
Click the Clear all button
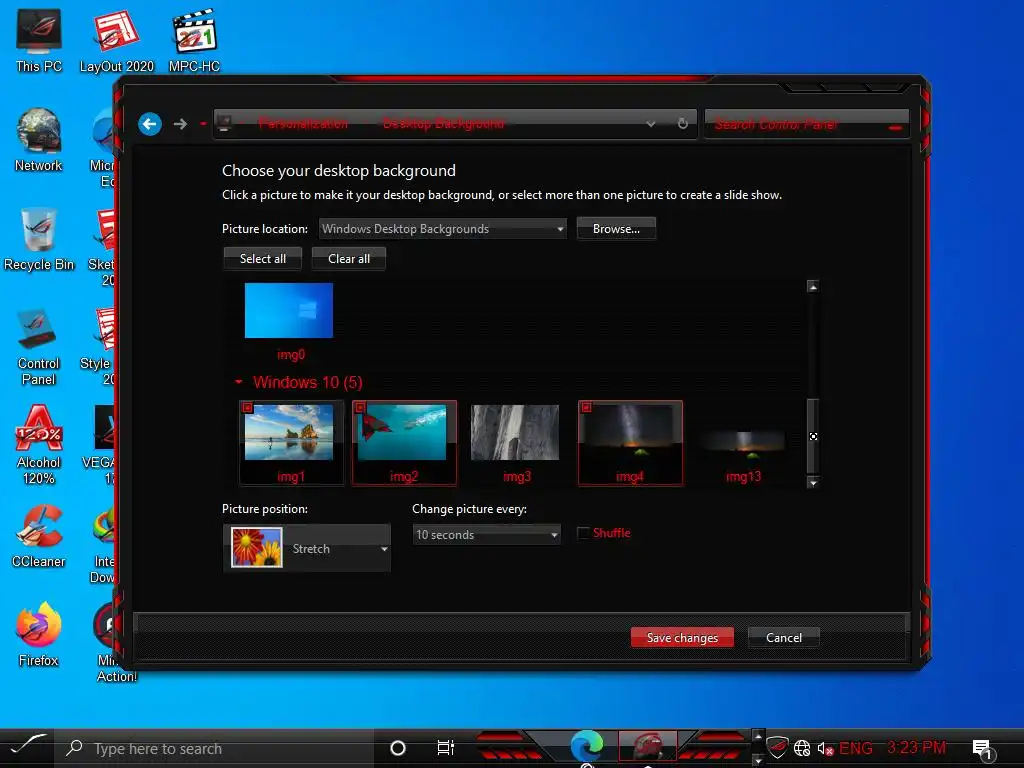click(x=349, y=259)
